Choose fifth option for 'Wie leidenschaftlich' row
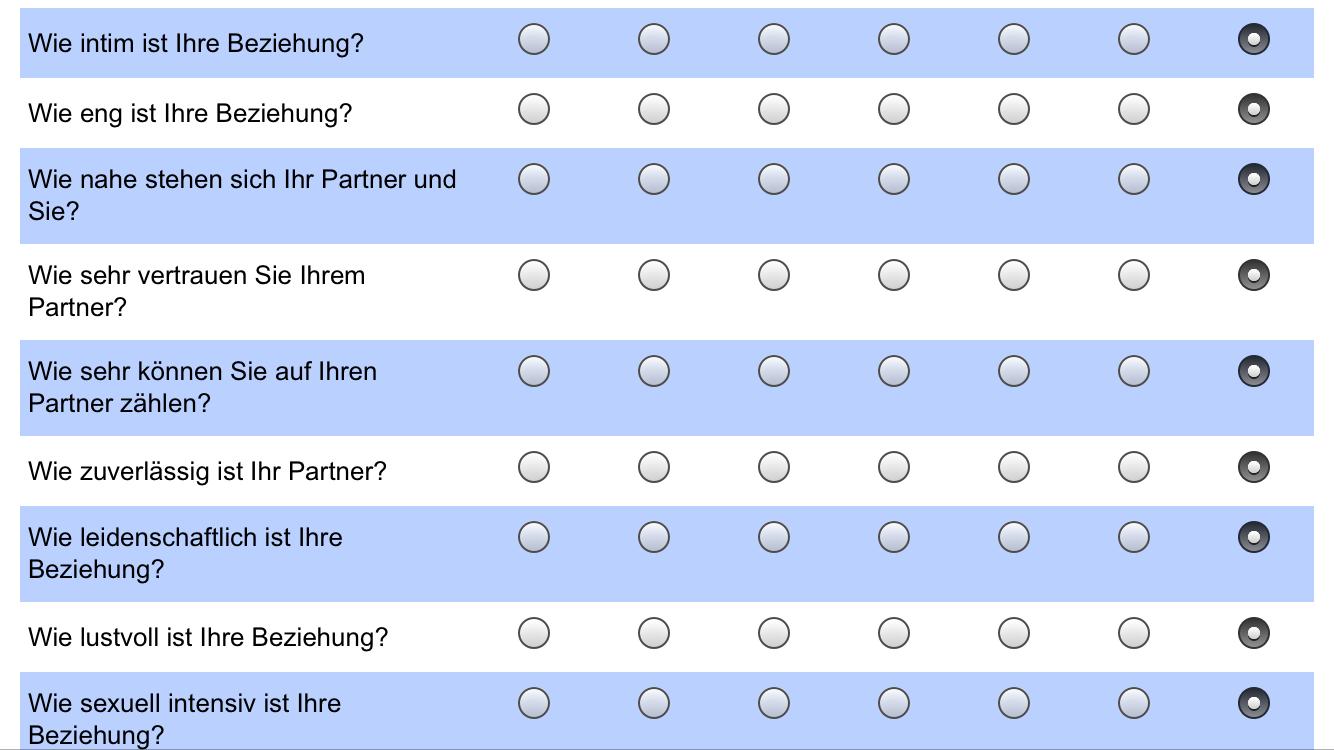 point(1014,537)
